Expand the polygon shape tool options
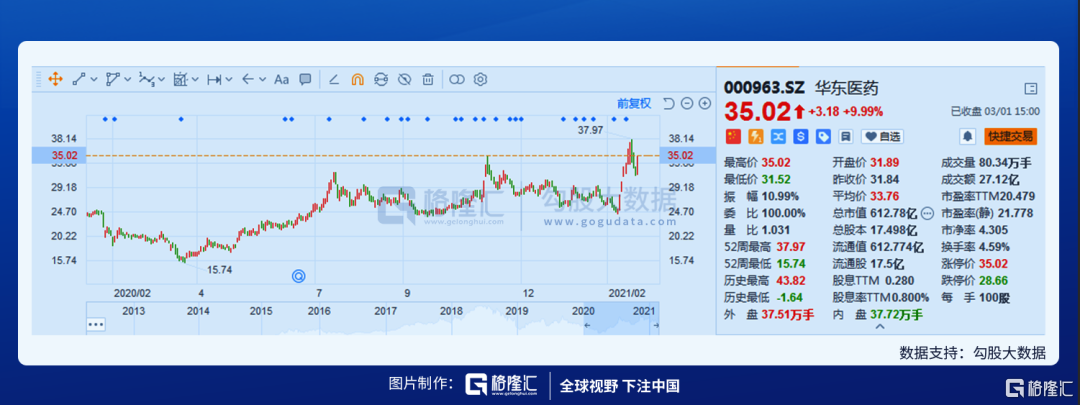The width and height of the screenshot is (1080, 405). click(x=128, y=80)
